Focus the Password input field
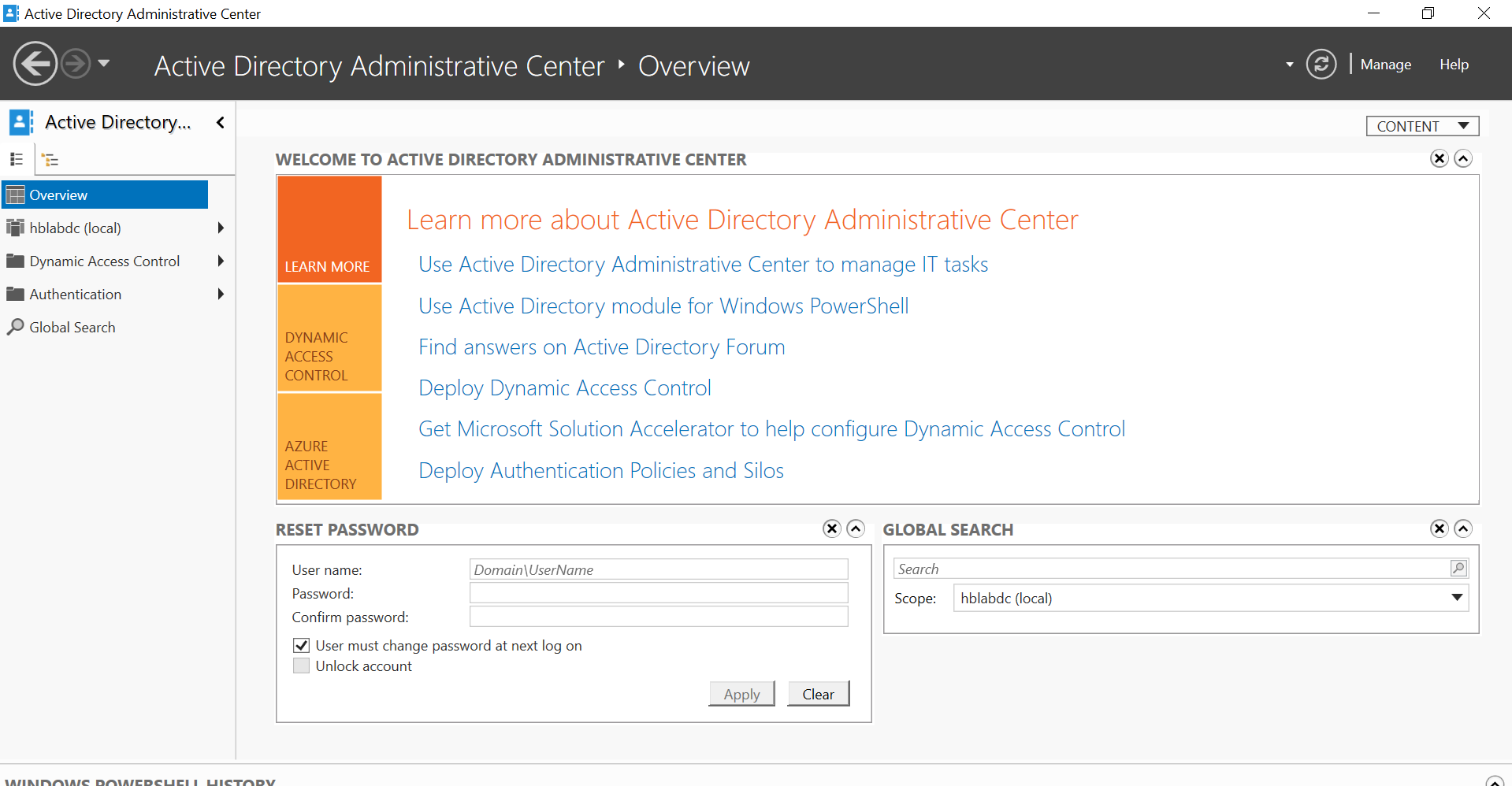The width and height of the screenshot is (1512, 786). (x=659, y=593)
